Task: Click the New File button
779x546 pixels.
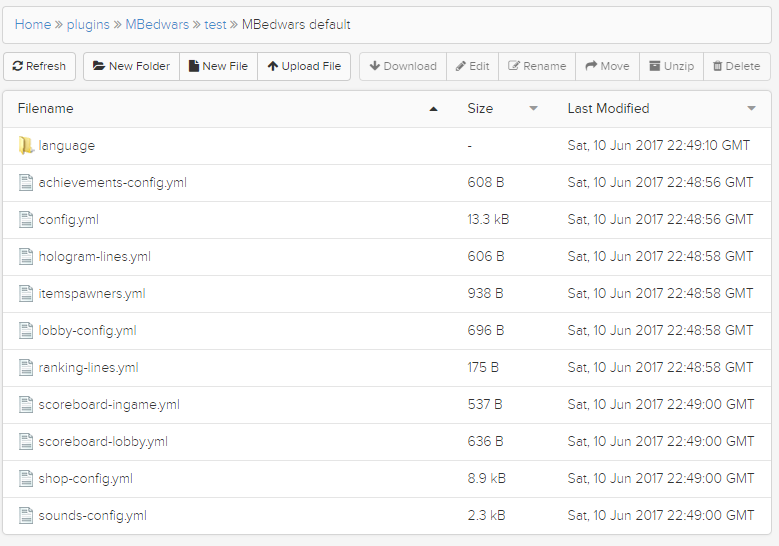Action: pyautogui.click(x=218, y=66)
